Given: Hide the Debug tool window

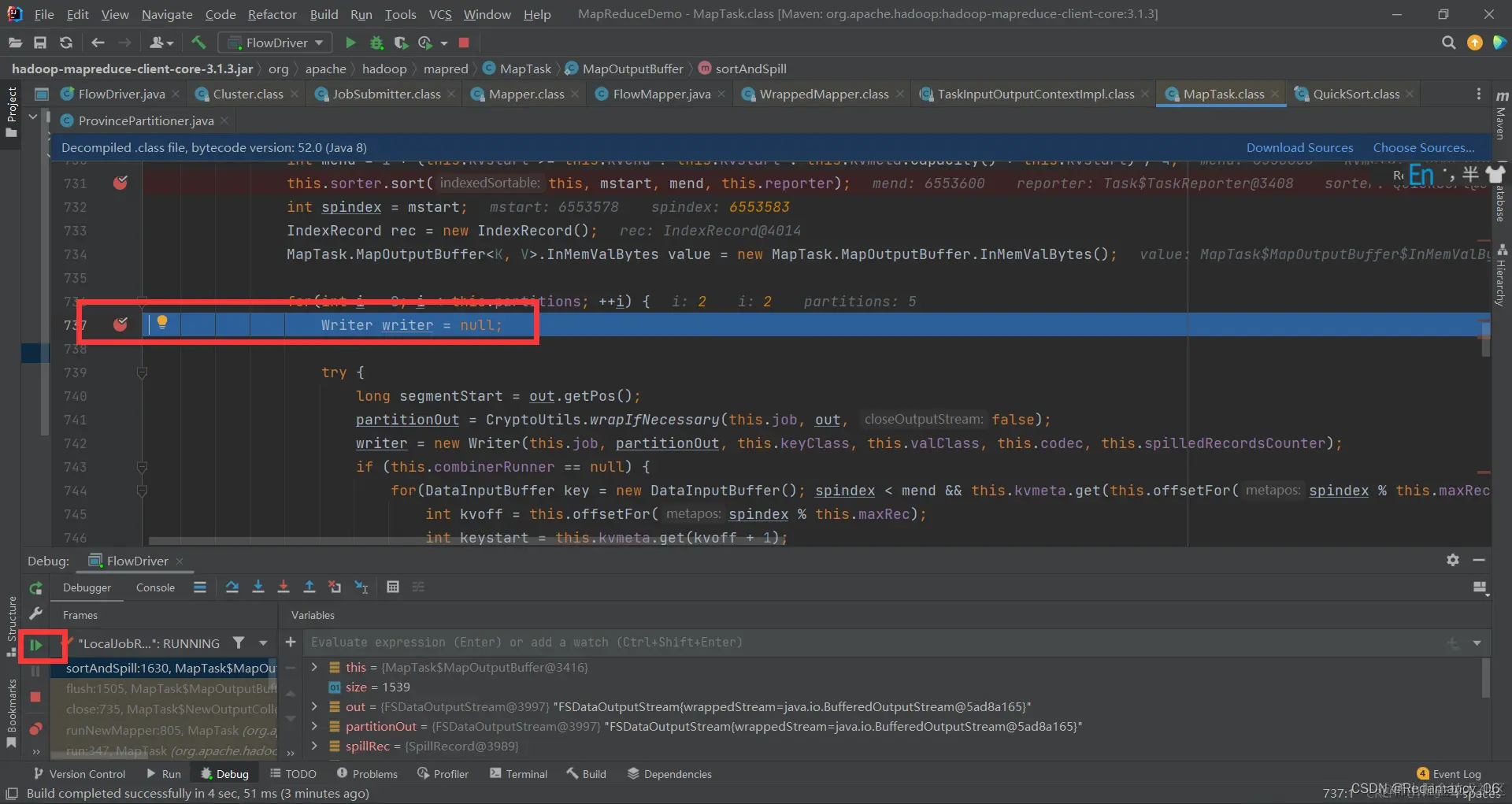Looking at the screenshot, I should 1479,560.
